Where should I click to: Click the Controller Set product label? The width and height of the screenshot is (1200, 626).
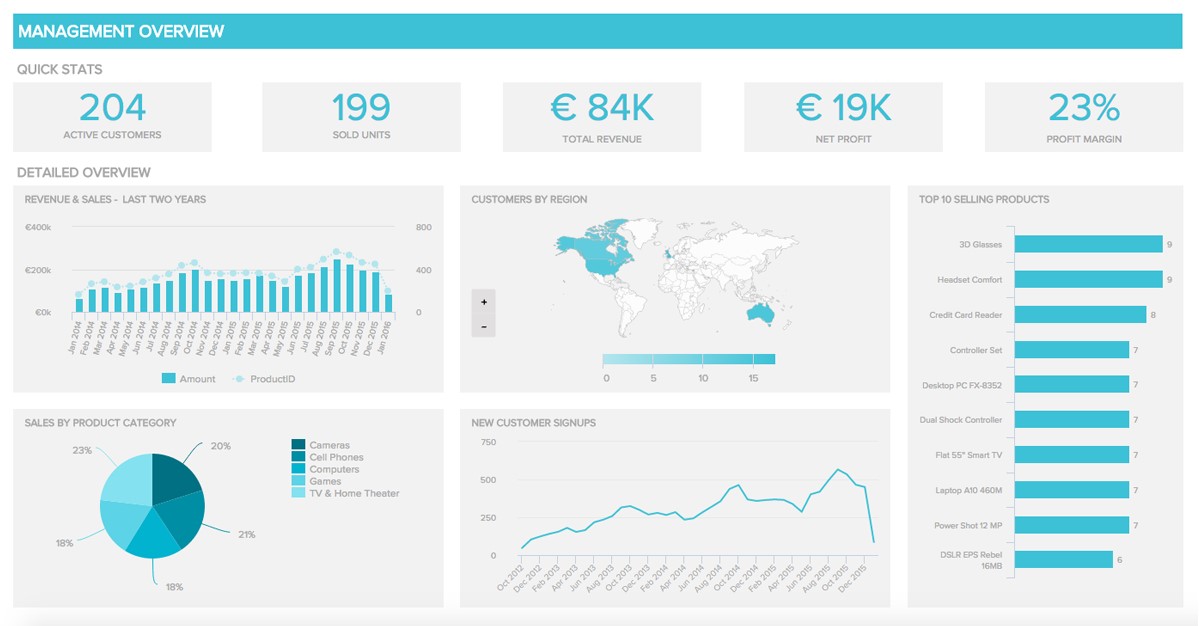point(975,350)
